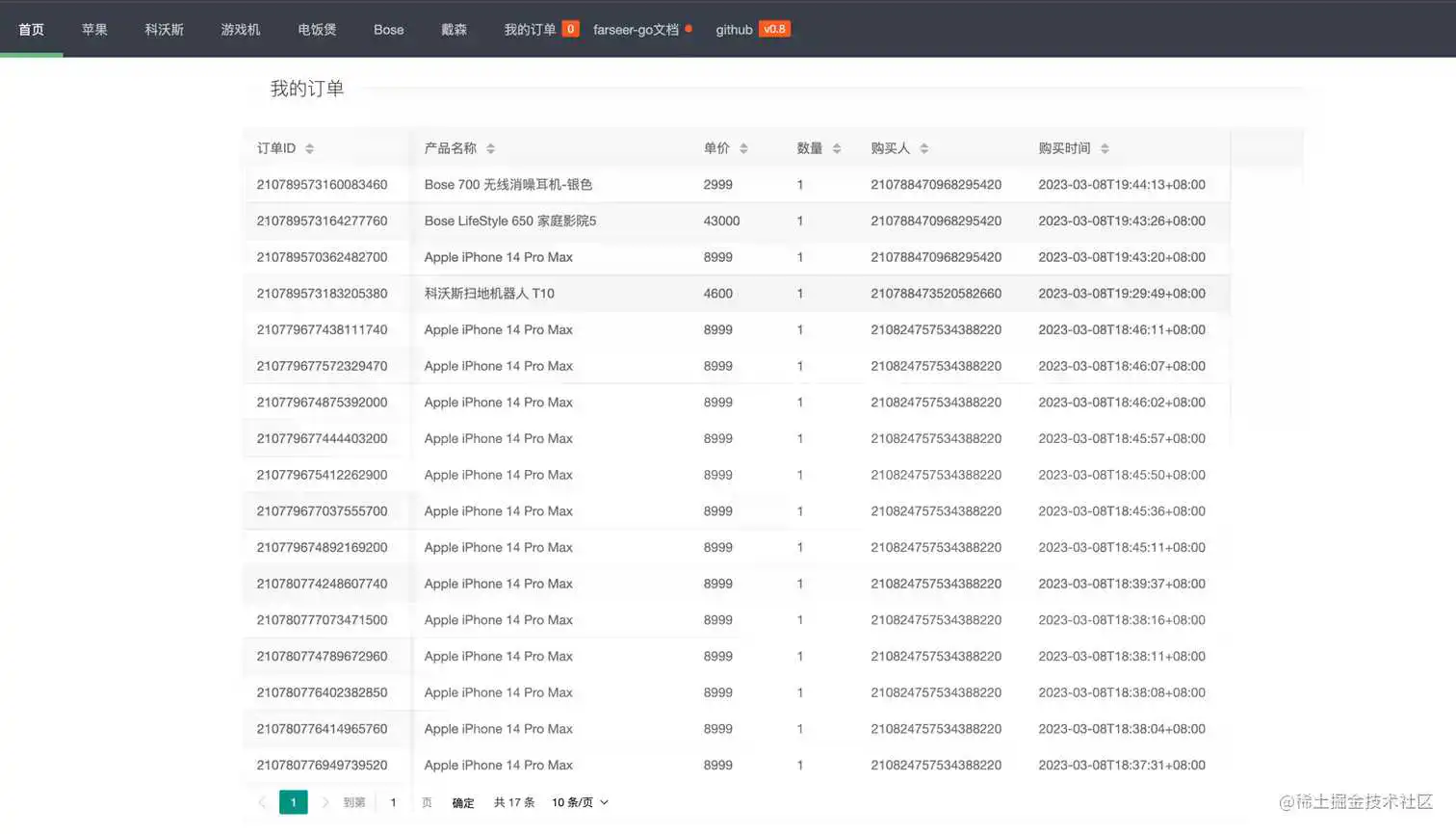
Task: Click the page number jump input
Action: point(393,802)
